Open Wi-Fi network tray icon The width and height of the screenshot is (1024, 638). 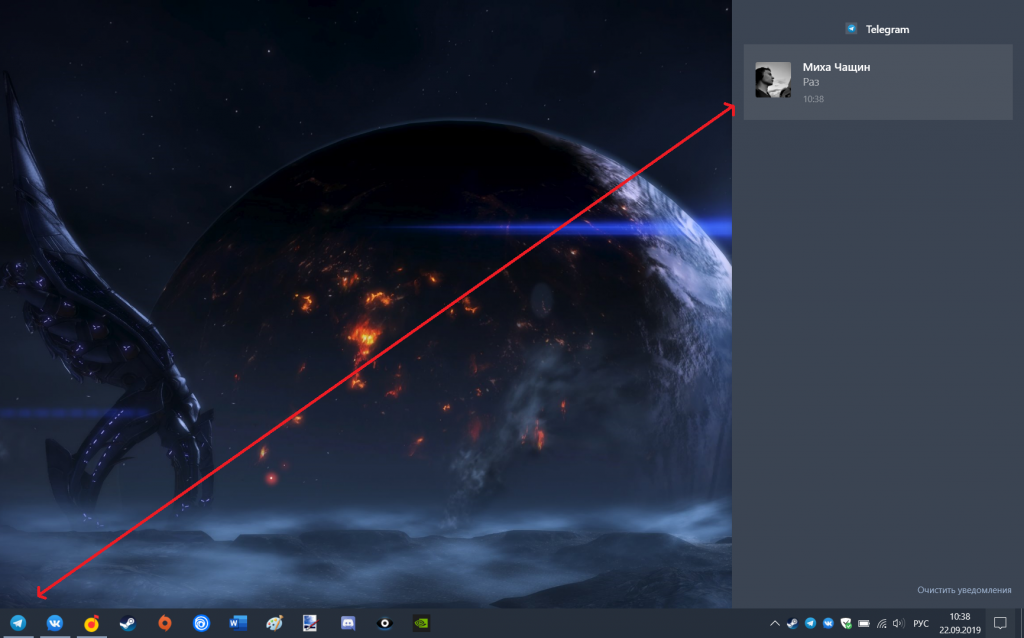pyautogui.click(x=882, y=624)
